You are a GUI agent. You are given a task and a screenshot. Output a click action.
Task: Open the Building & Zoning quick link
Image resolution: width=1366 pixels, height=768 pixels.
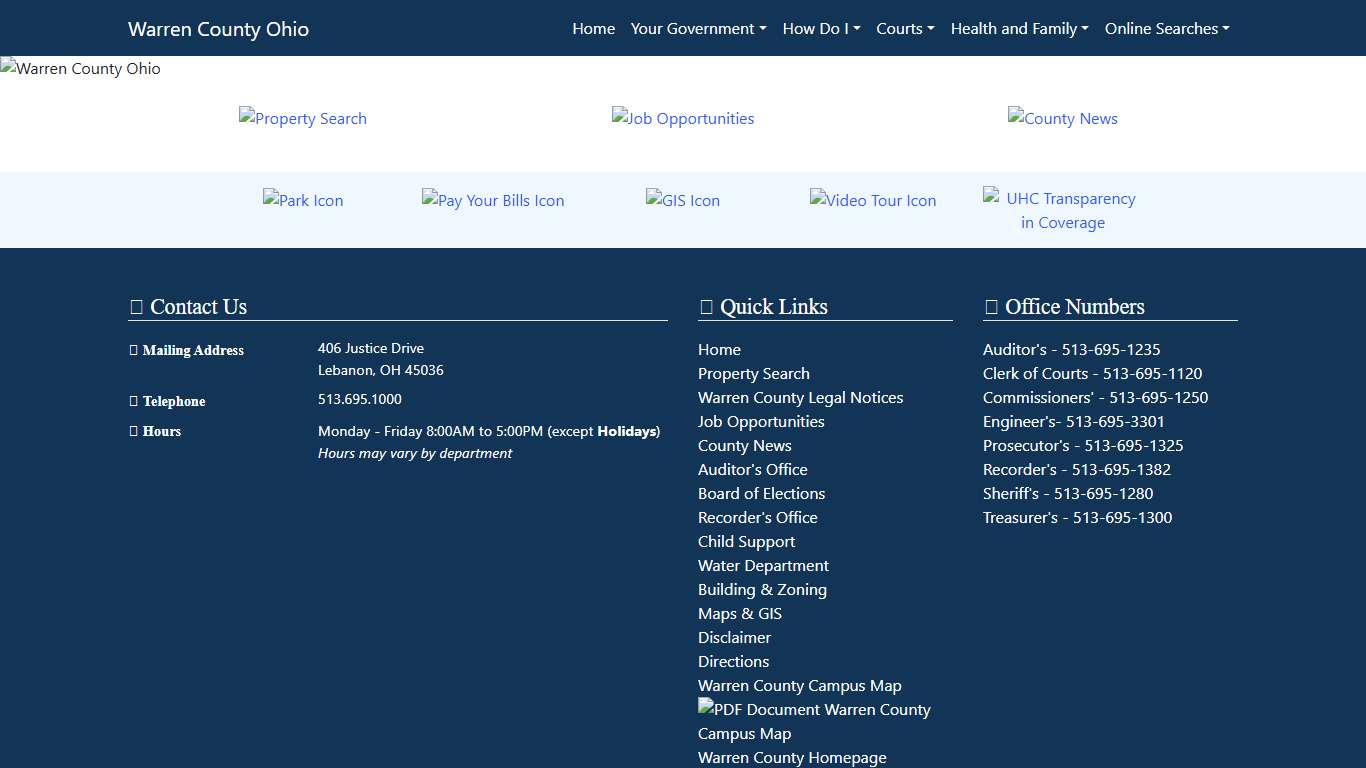tap(762, 589)
